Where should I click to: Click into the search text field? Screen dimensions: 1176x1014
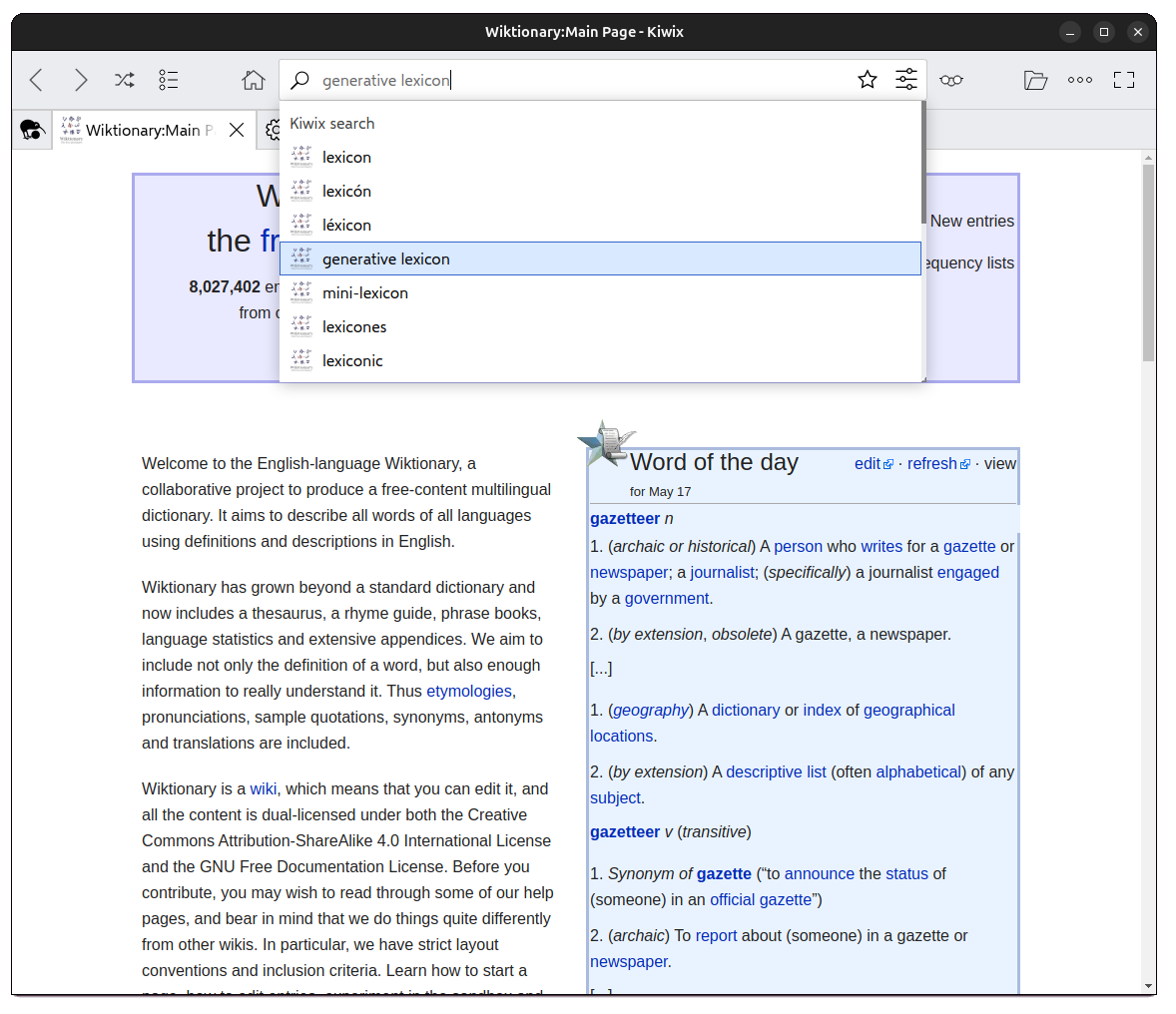click(x=579, y=80)
